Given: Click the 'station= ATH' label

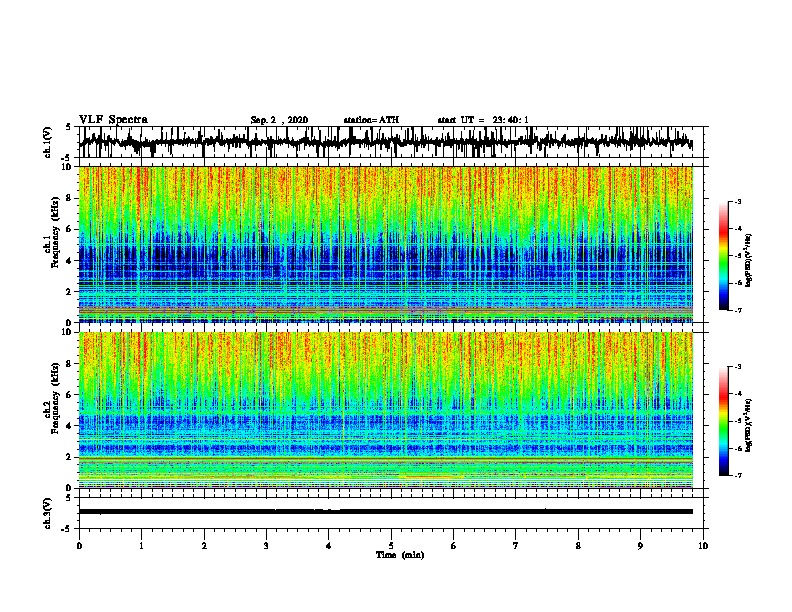Looking at the screenshot, I should coord(371,120).
